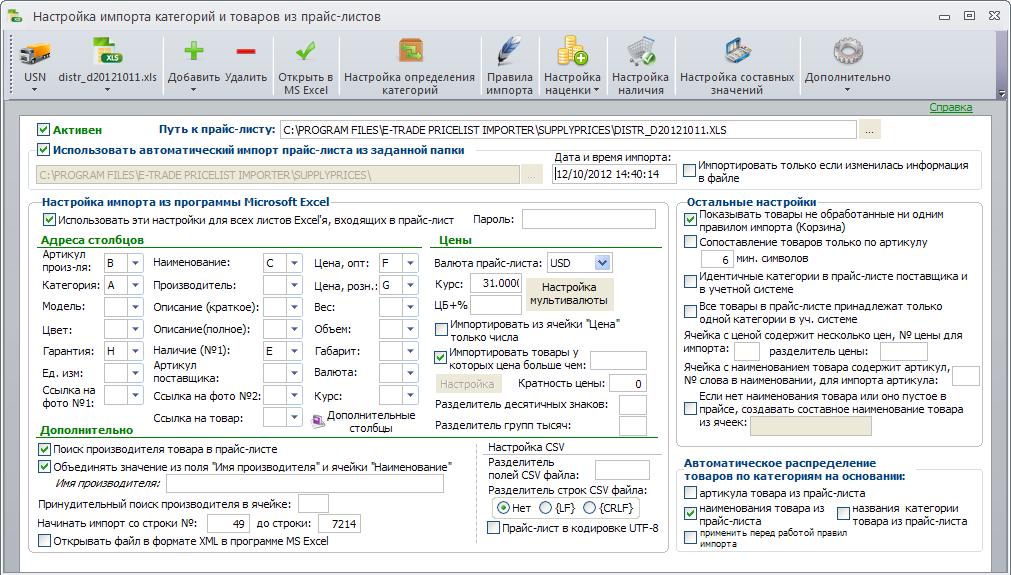Open Настройка составных значений icon
1011x575 pixels.
click(x=737, y=52)
